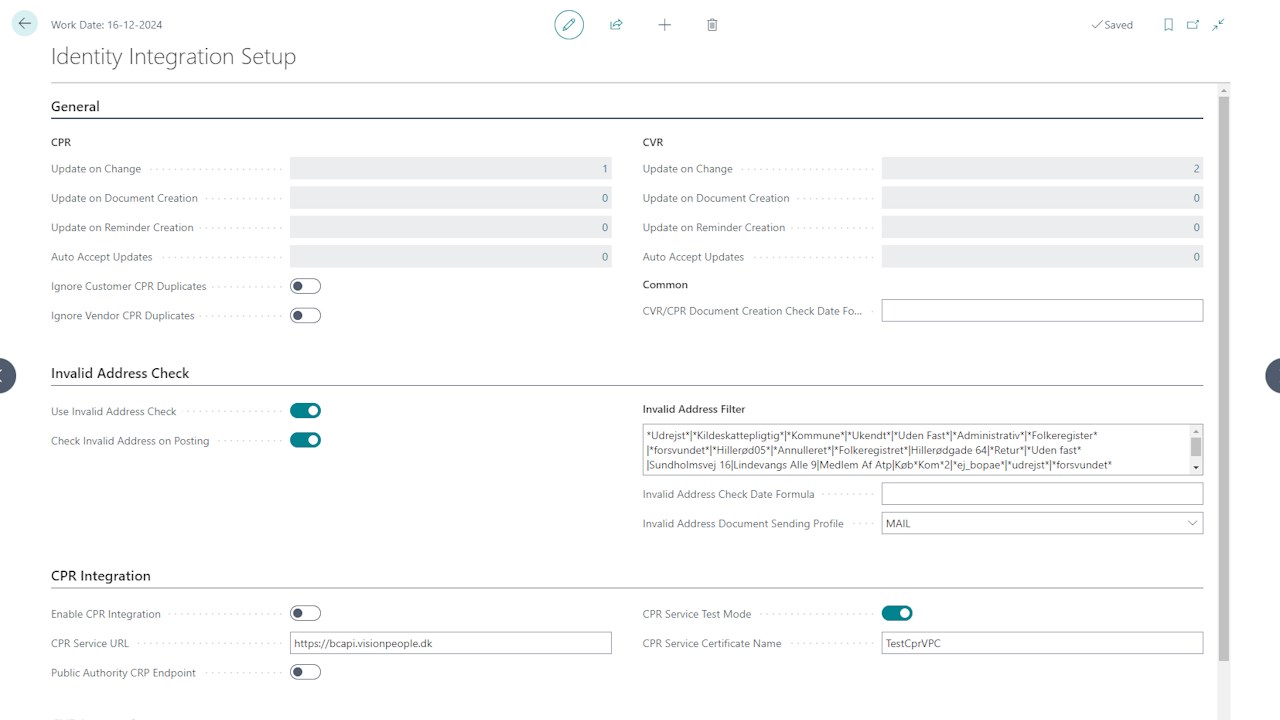Click the edit pencil icon
The image size is (1280, 720).
click(x=569, y=24)
